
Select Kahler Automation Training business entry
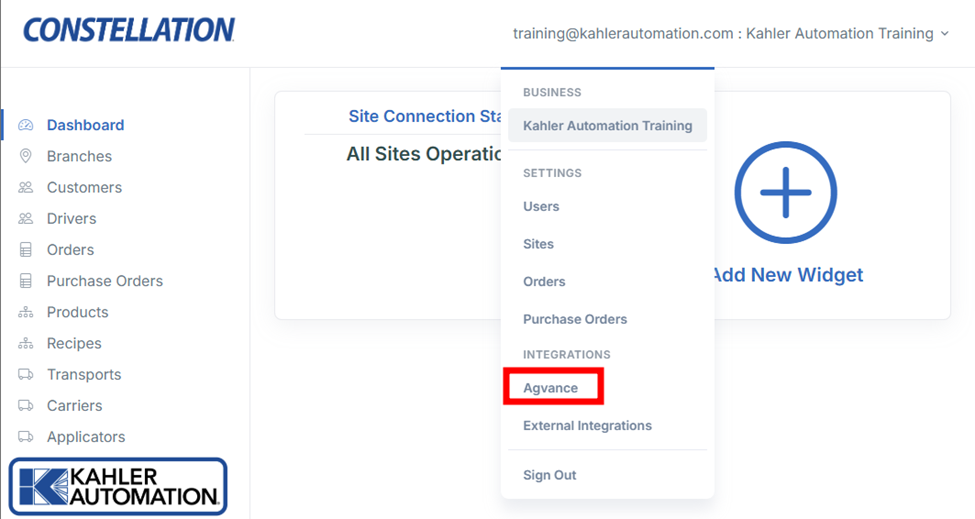tap(607, 126)
